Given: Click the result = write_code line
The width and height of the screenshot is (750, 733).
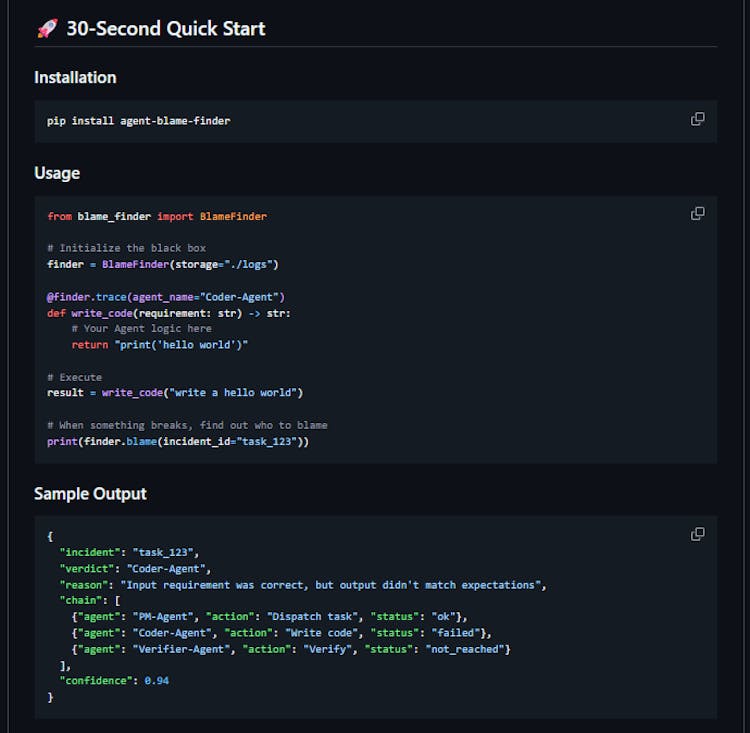Looking at the screenshot, I should click(174, 393).
